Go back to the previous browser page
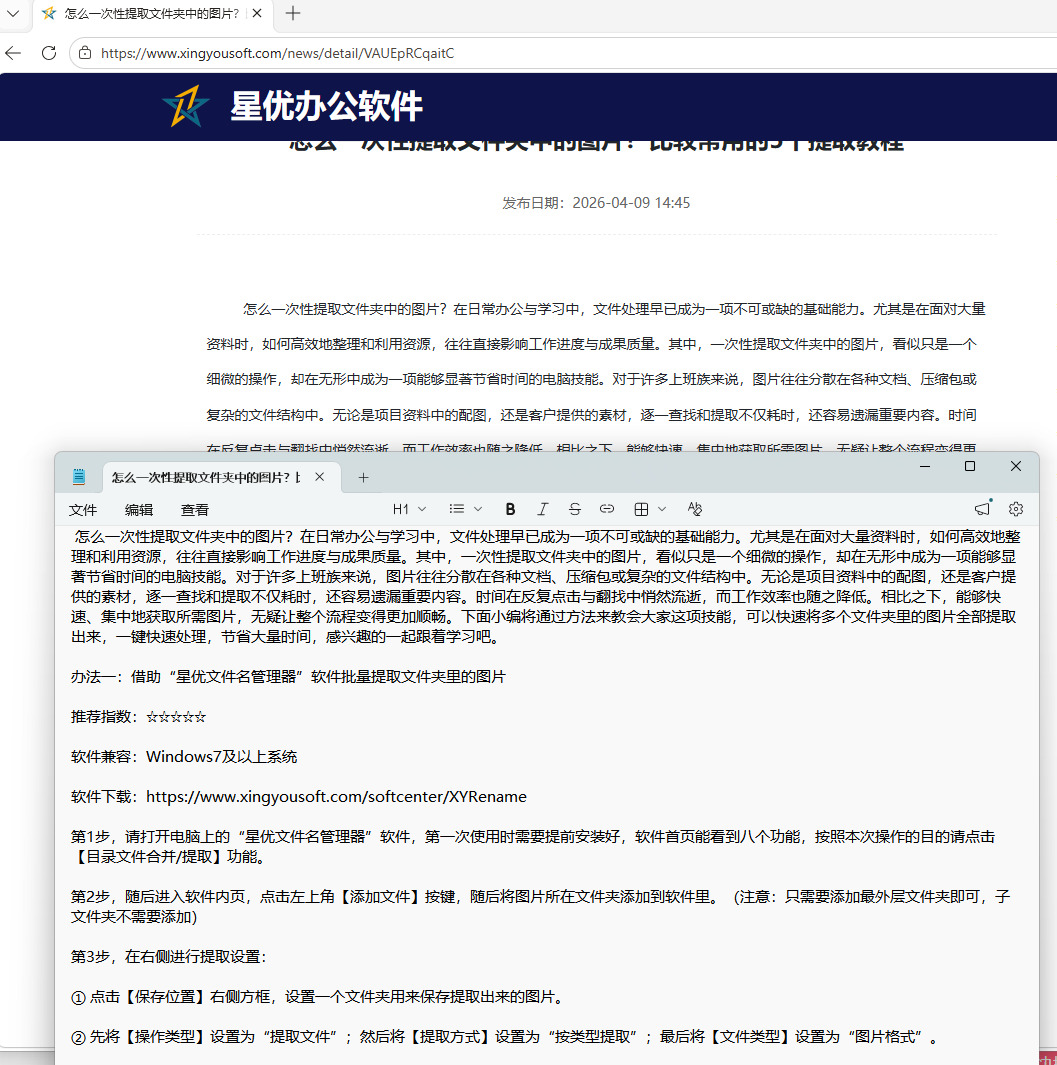 (13, 53)
